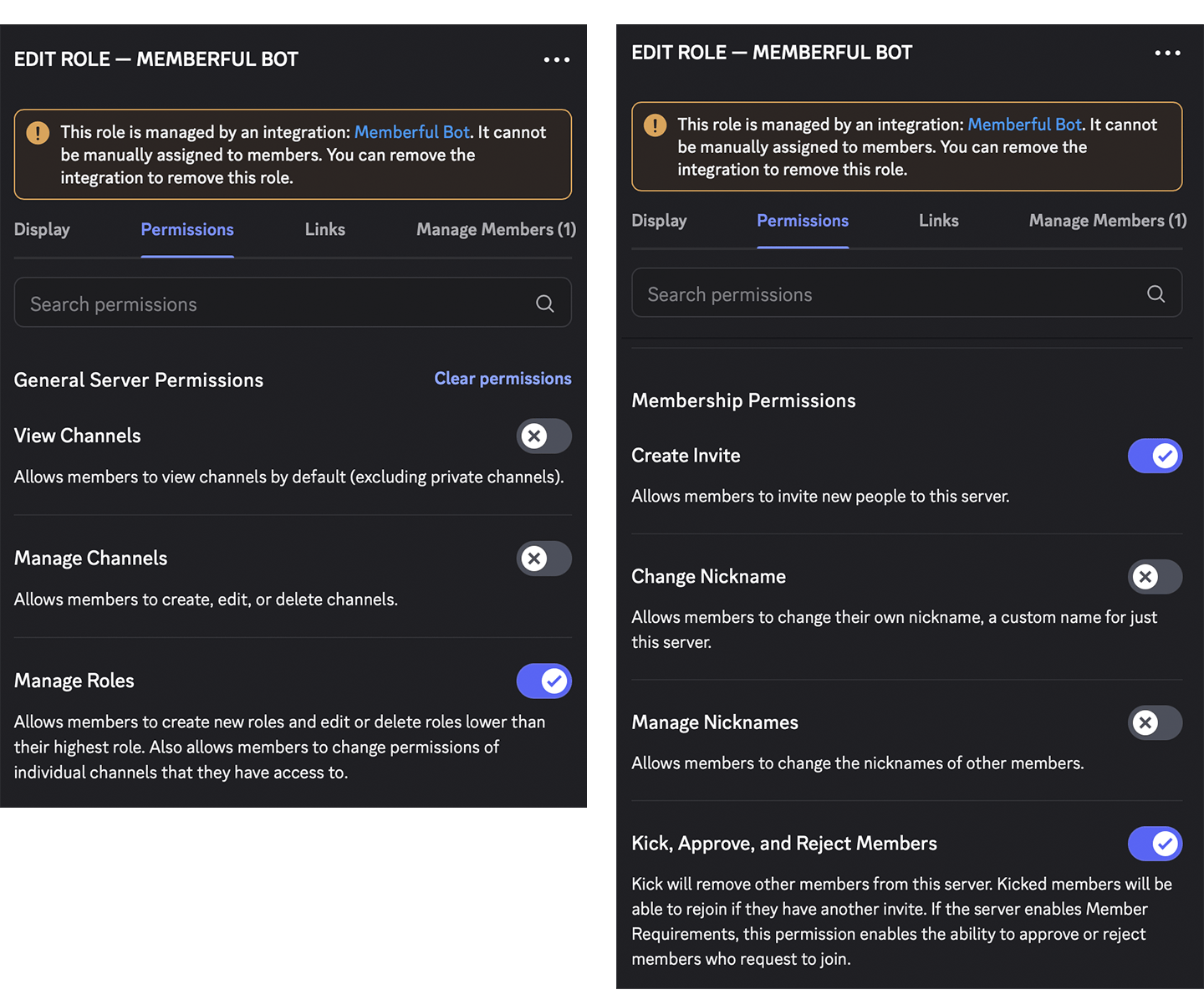Viewport: 1204px width, 1005px height.
Task: Click the warning icon in left panel notice
Action: click(x=38, y=133)
